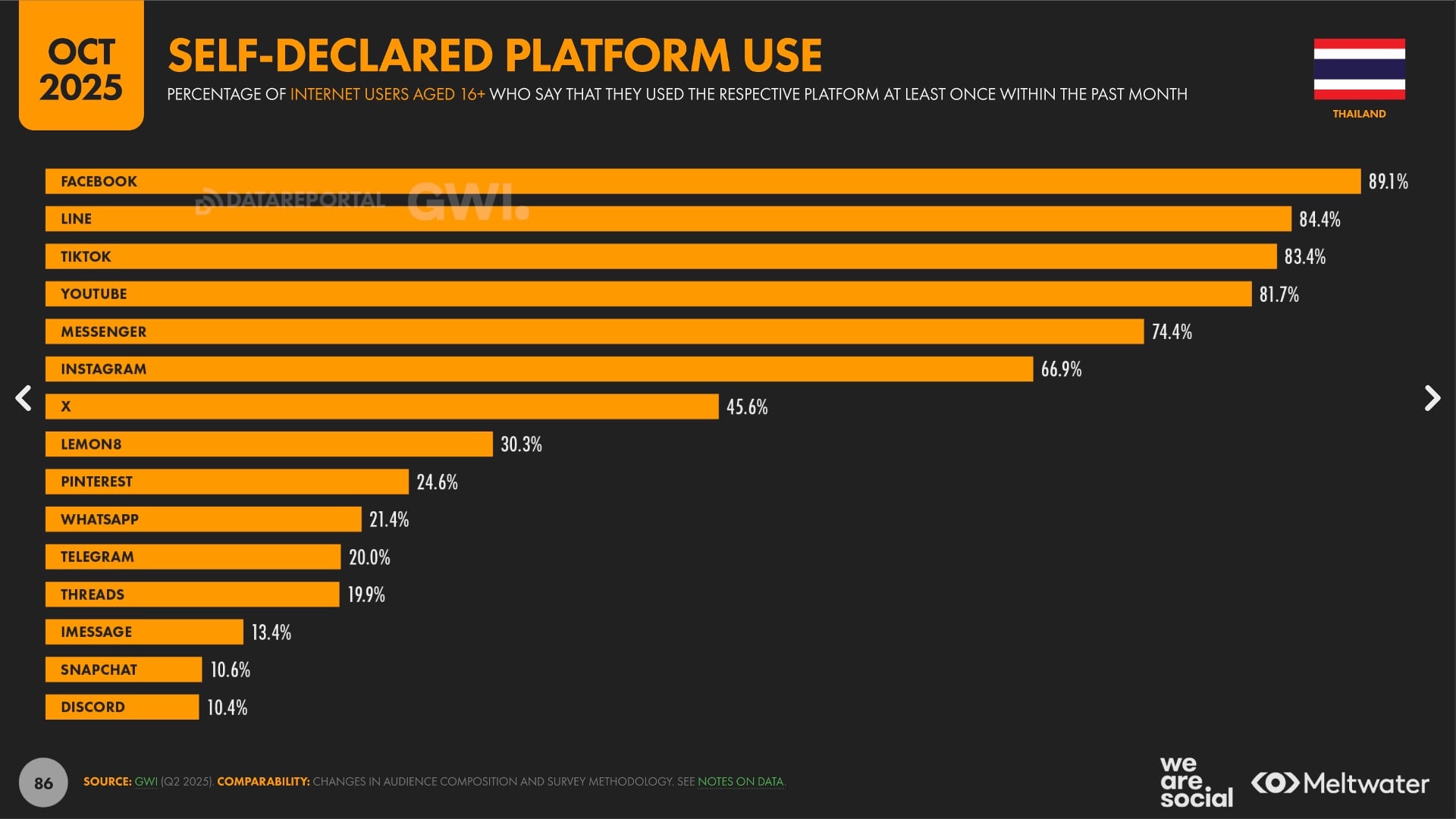Select the Facebook bar in chart
The width and height of the screenshot is (1456, 819).
(x=702, y=181)
